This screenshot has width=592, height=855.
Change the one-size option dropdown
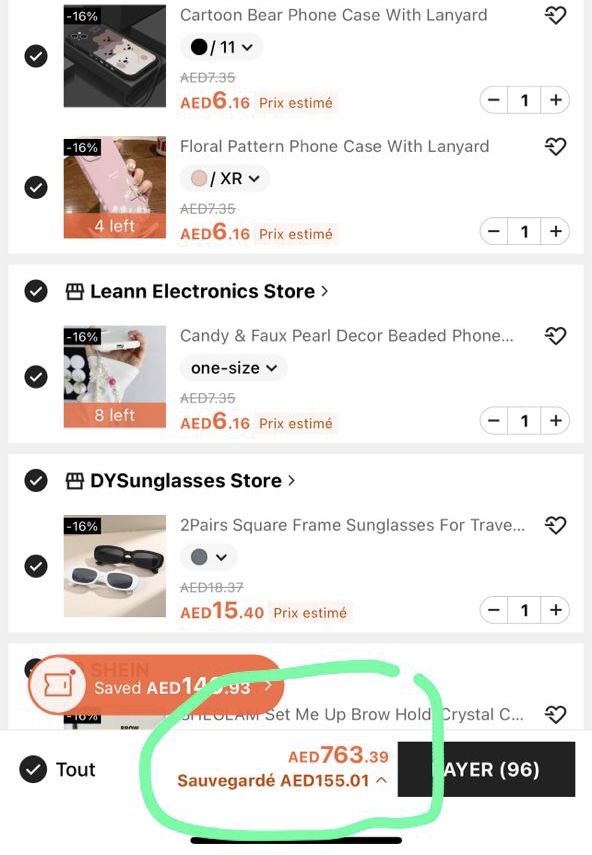[234, 368]
